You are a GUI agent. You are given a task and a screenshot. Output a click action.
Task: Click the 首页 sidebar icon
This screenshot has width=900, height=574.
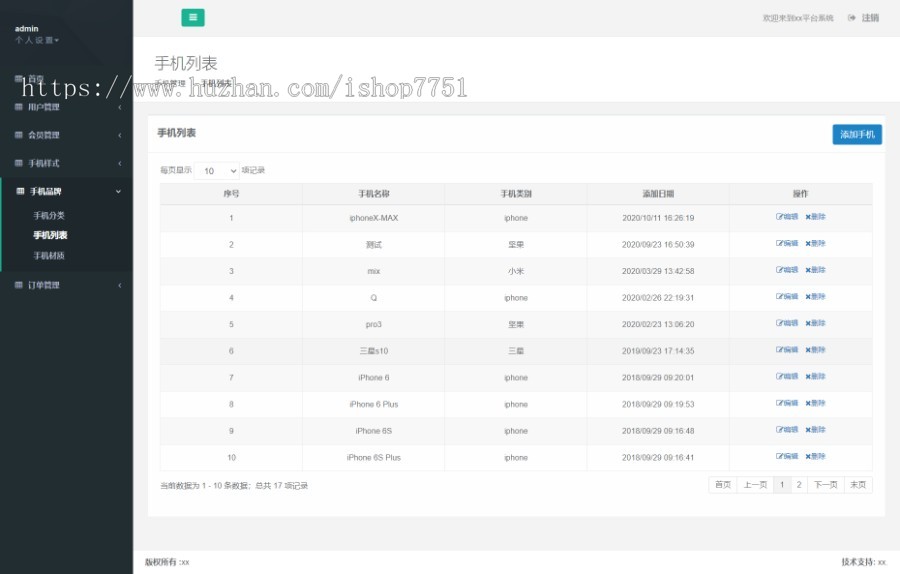(18, 78)
